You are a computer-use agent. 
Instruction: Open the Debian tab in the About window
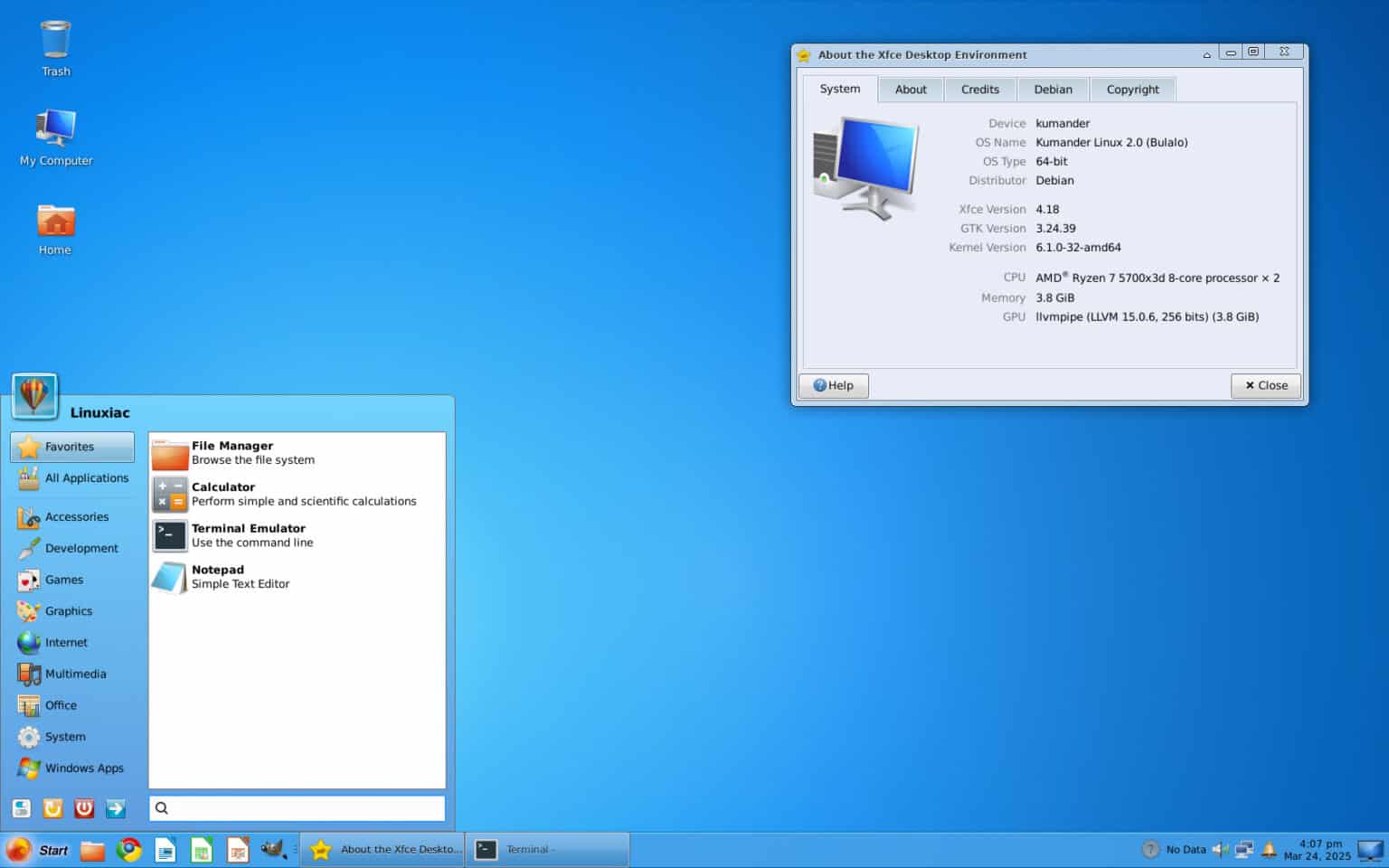point(1053,89)
